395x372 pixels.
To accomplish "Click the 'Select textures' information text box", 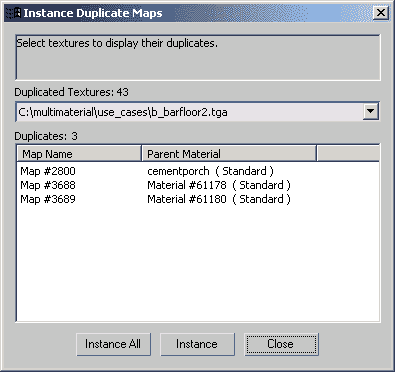I will pos(197,57).
